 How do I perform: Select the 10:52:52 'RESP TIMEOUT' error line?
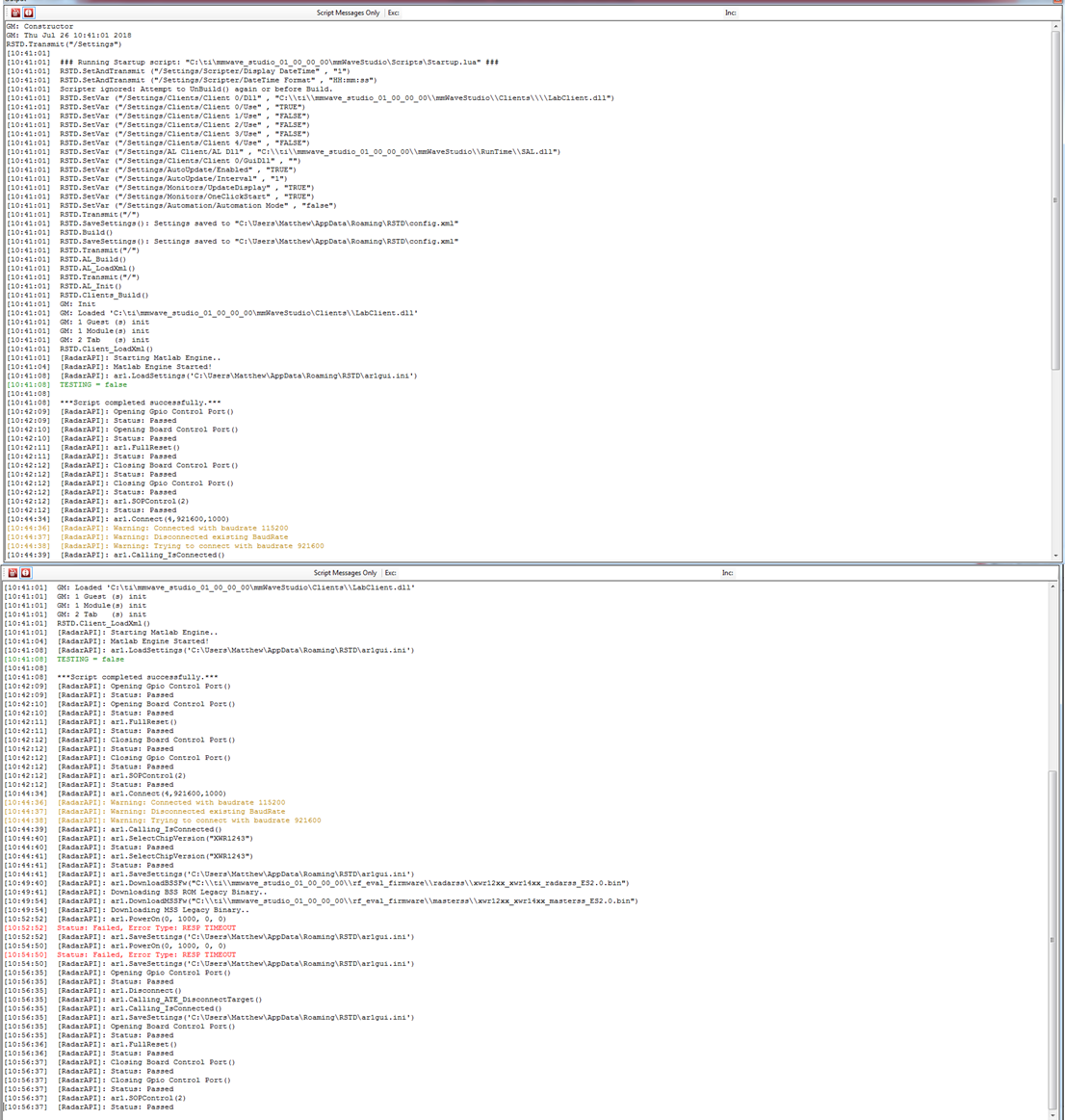(120, 927)
